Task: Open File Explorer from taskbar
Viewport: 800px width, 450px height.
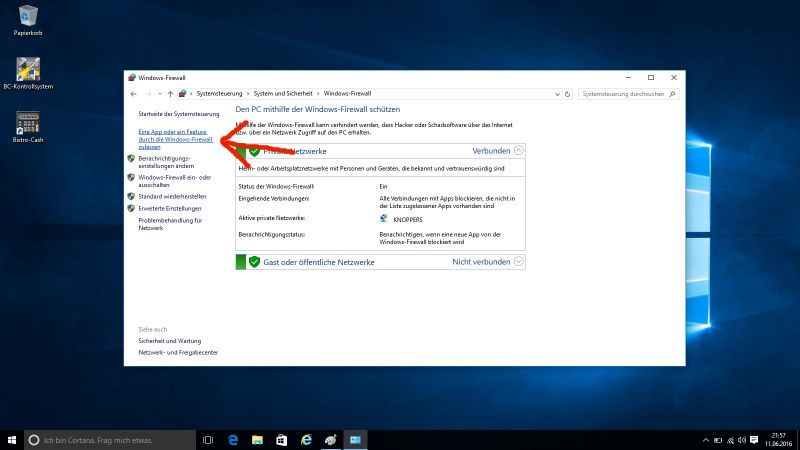Action: tap(257, 440)
